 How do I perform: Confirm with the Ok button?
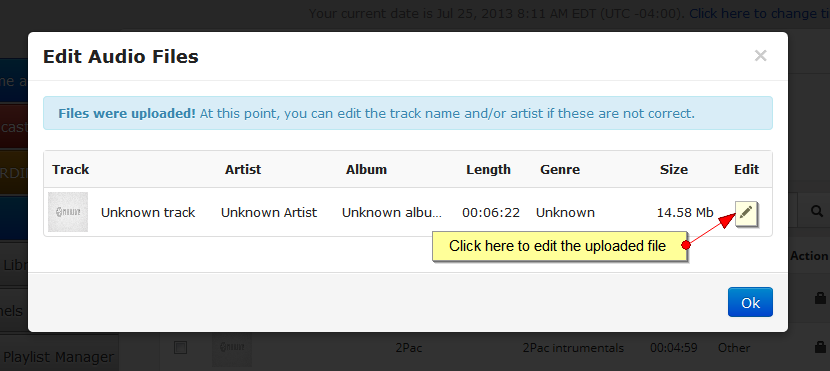click(750, 302)
